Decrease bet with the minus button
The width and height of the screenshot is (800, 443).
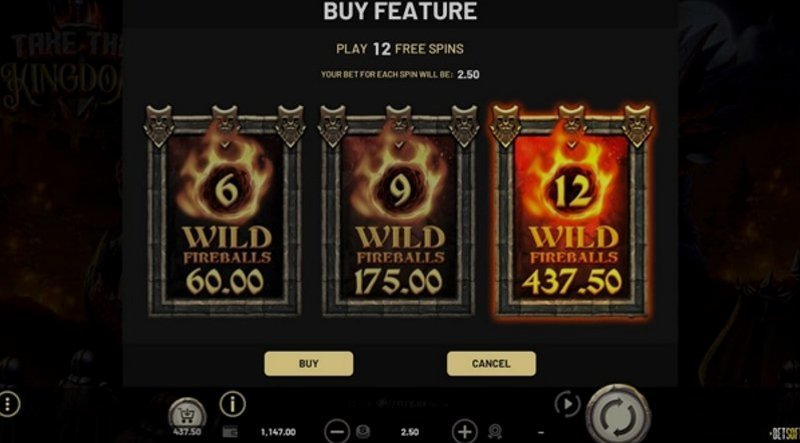pos(337,432)
